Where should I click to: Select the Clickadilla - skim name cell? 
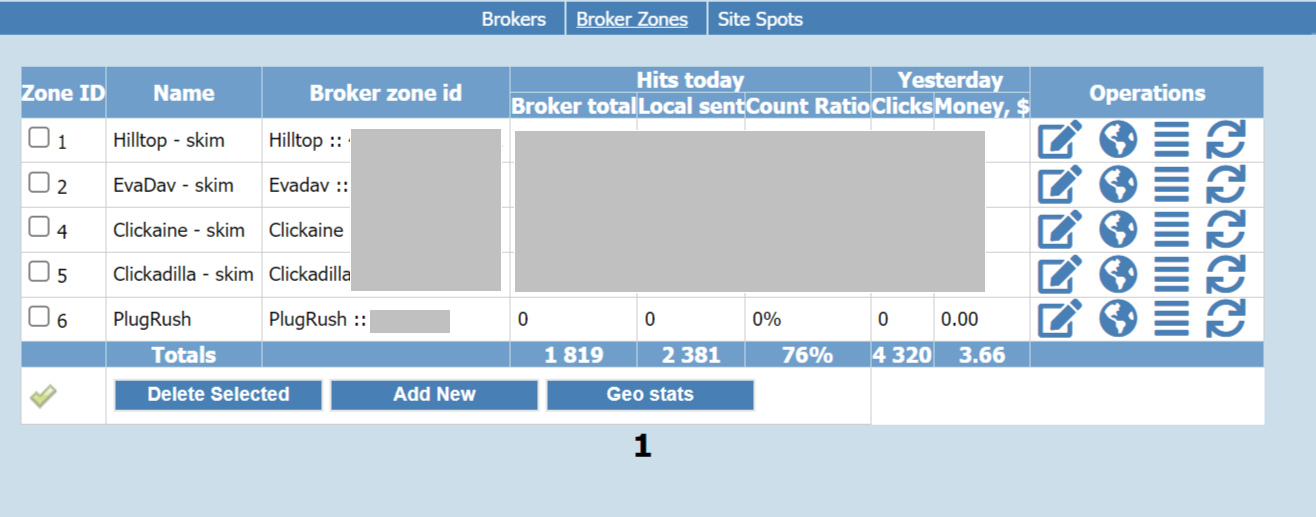pos(184,274)
